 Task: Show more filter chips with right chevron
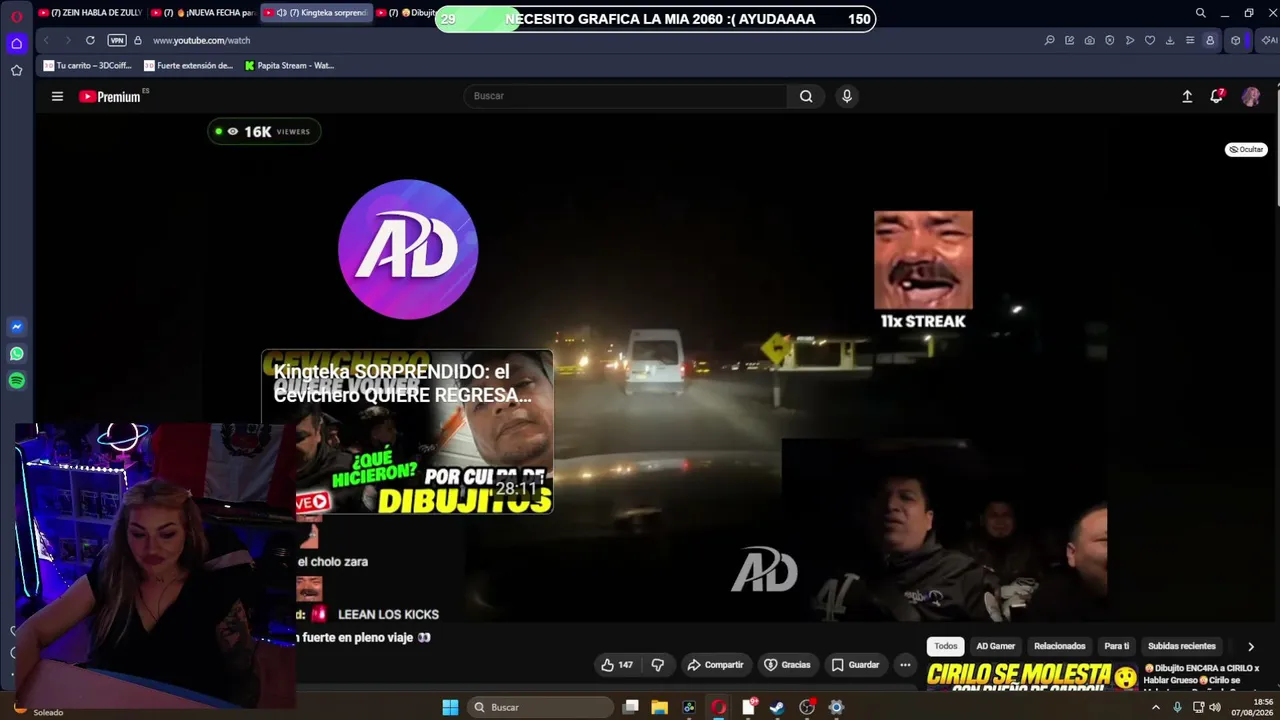tap(1250, 646)
